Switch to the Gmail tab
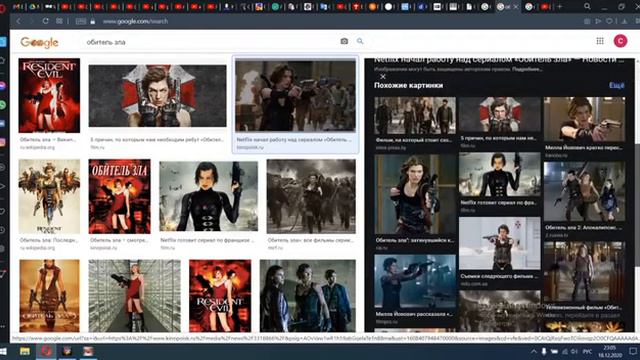 tap(18, 7)
